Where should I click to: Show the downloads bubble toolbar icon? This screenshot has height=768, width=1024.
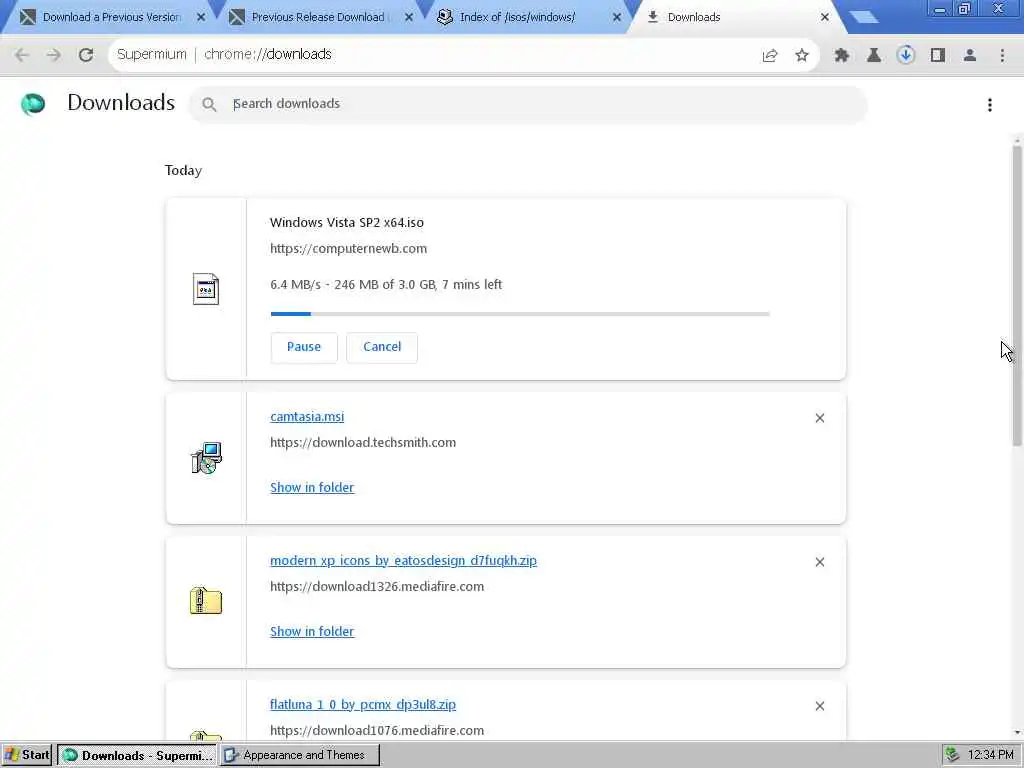pyautogui.click(x=906, y=55)
